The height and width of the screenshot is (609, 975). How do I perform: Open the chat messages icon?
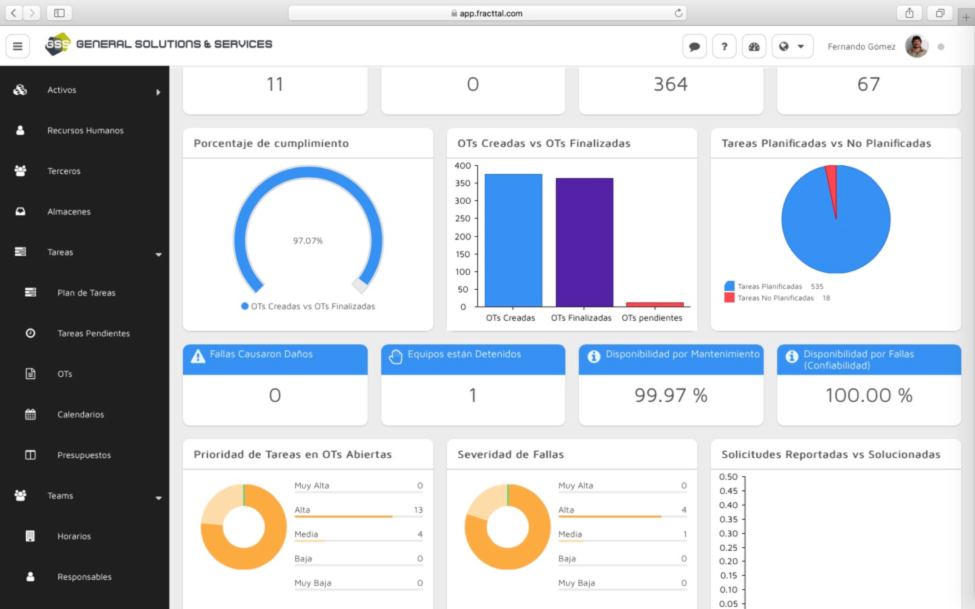tap(694, 46)
